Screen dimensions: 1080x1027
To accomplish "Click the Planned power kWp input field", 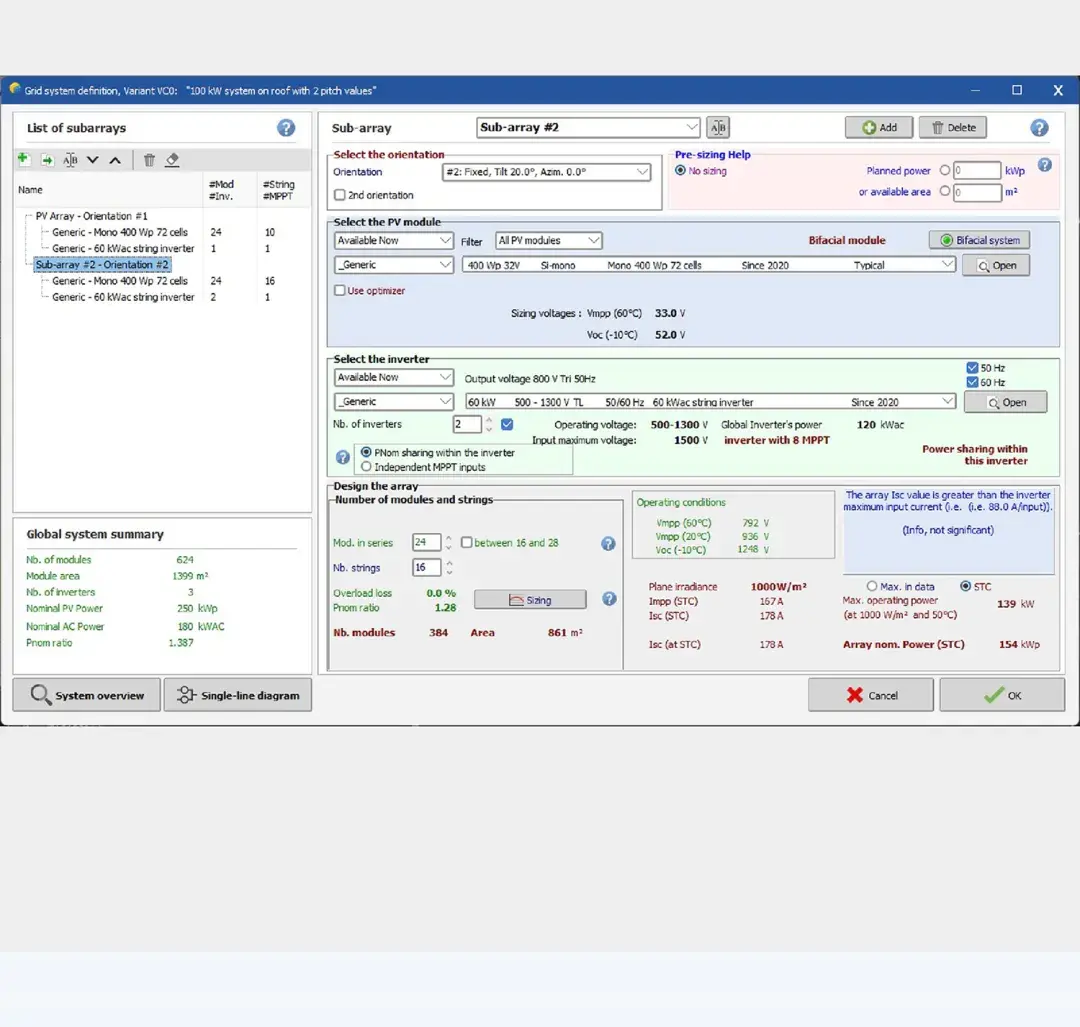I will coord(976,171).
